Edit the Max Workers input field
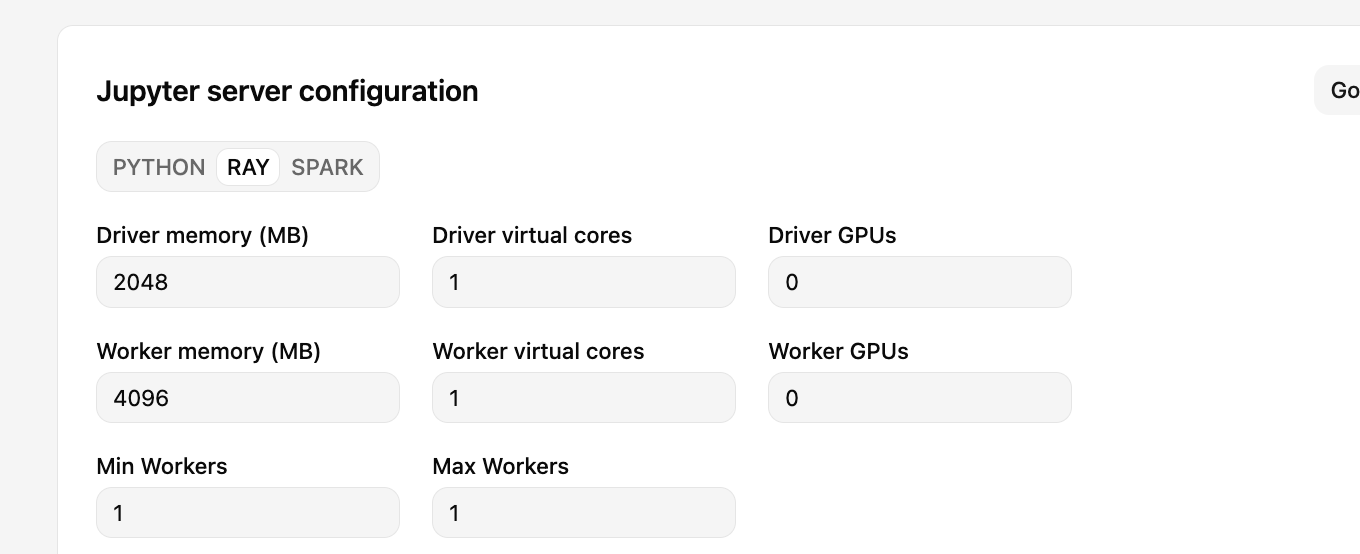Screen dimensions: 1360x554 tap(584, 513)
